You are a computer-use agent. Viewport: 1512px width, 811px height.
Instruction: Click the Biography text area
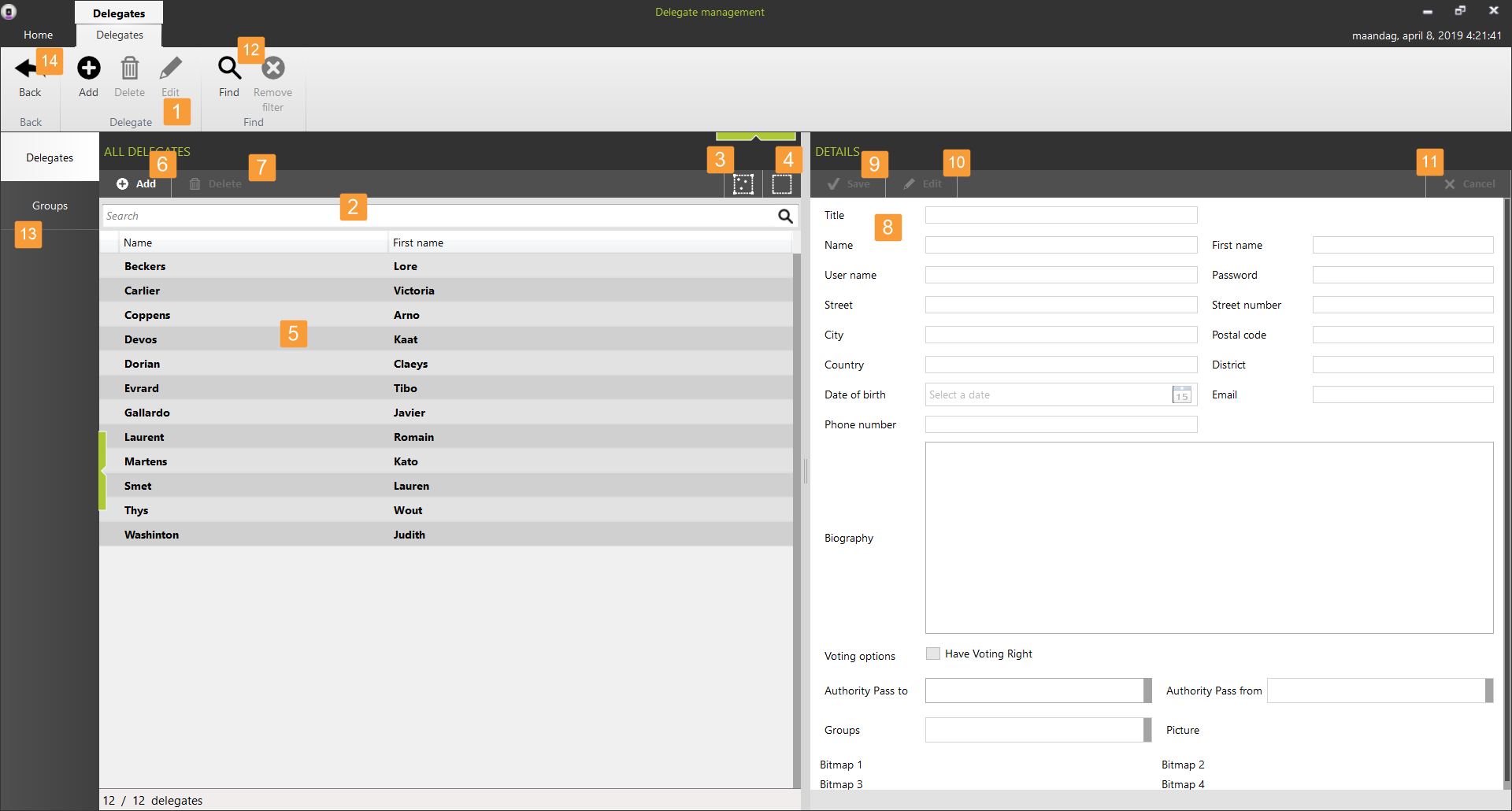tap(1209, 538)
